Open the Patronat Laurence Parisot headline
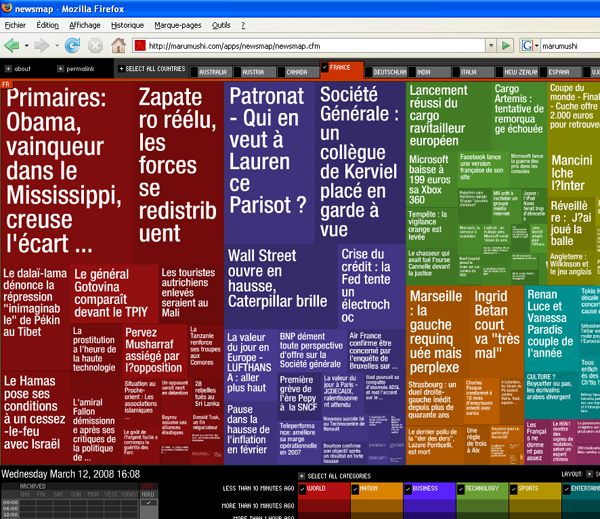Screen dimensions: 600x519 [x=267, y=150]
